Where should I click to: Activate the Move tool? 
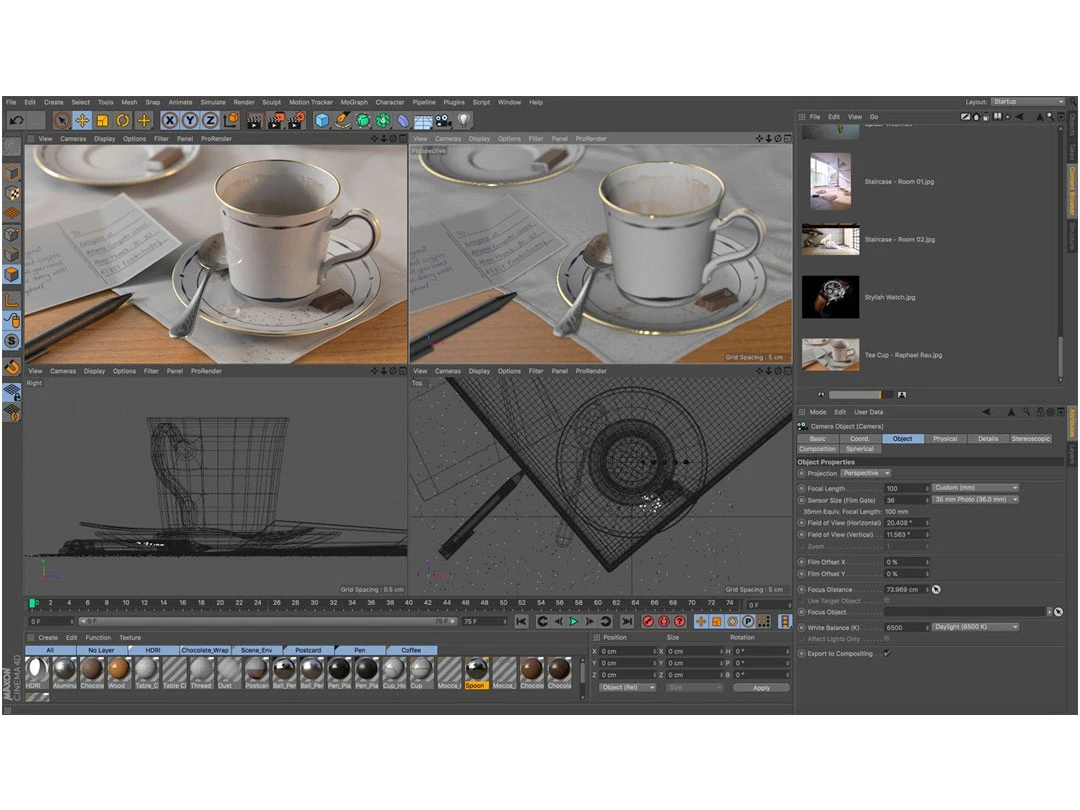82,121
